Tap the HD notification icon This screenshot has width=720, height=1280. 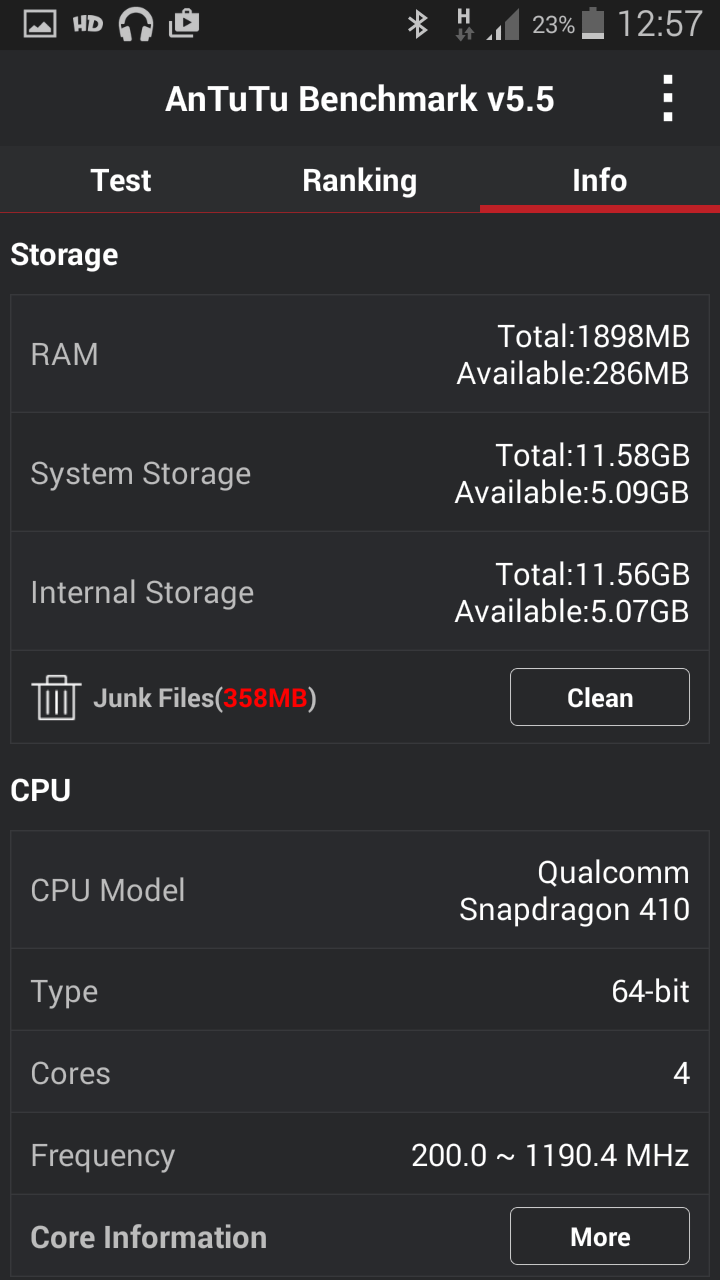[88, 24]
